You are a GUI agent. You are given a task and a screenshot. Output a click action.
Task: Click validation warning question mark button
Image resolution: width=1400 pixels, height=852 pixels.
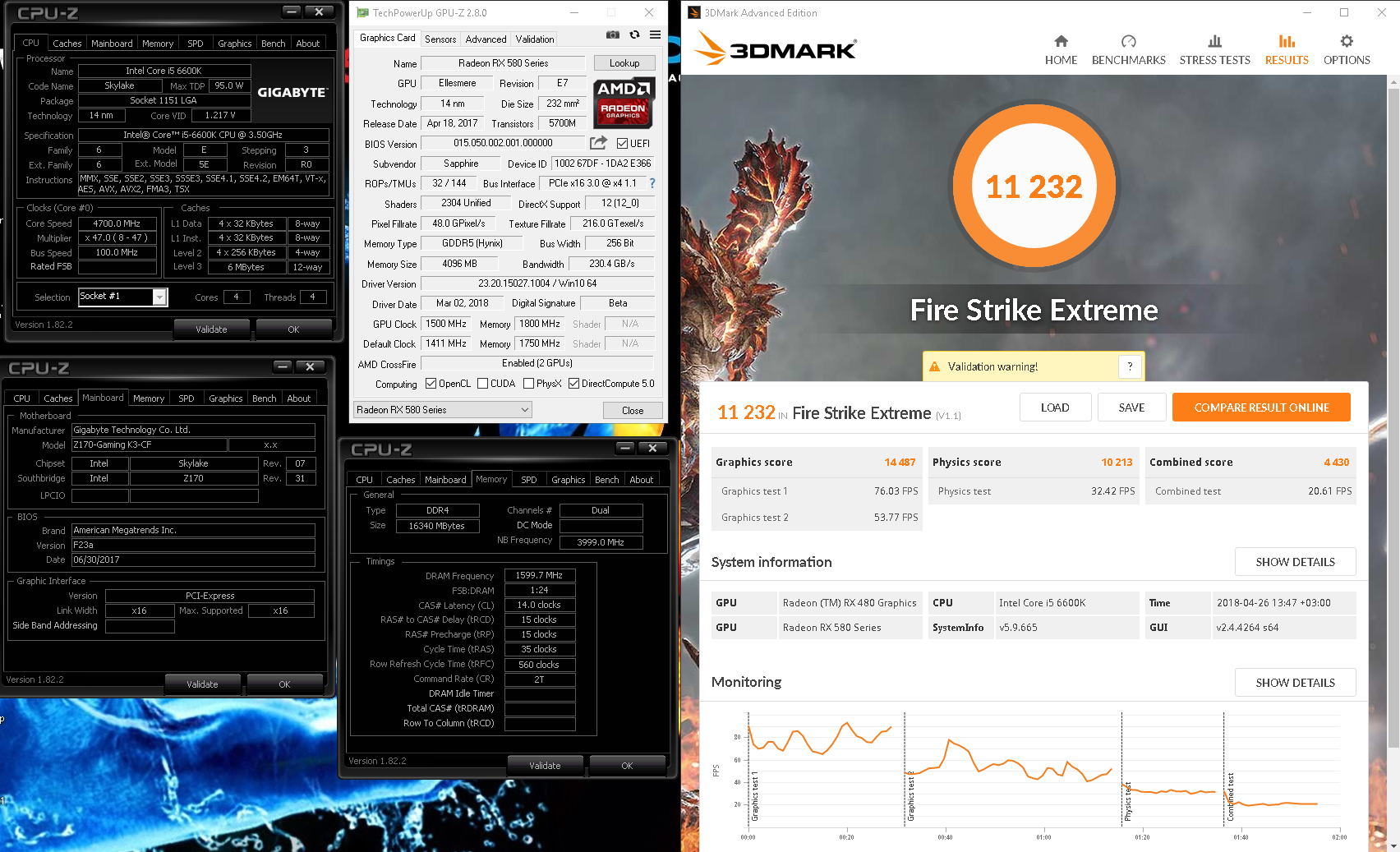1130,366
